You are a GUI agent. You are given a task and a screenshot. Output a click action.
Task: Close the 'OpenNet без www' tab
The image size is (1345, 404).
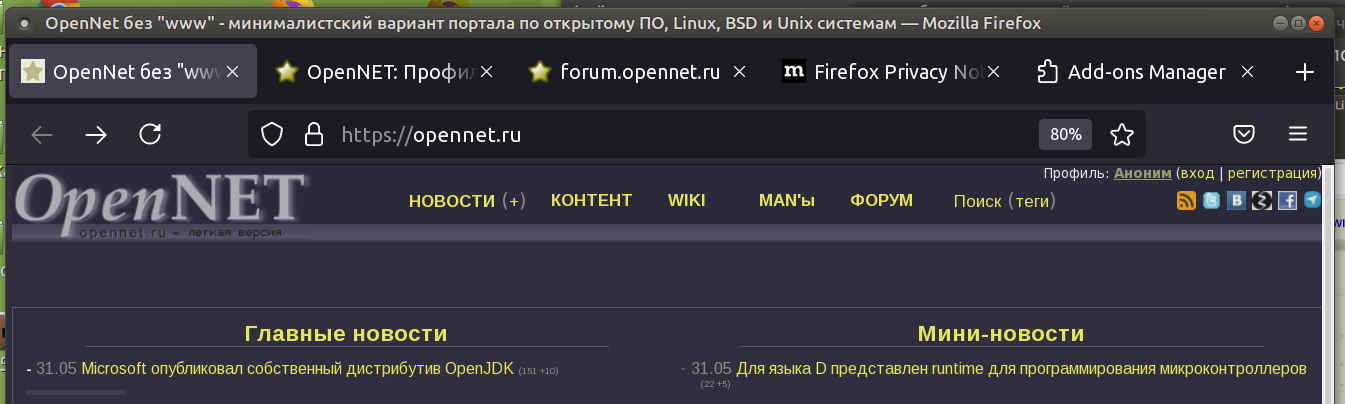(232, 72)
